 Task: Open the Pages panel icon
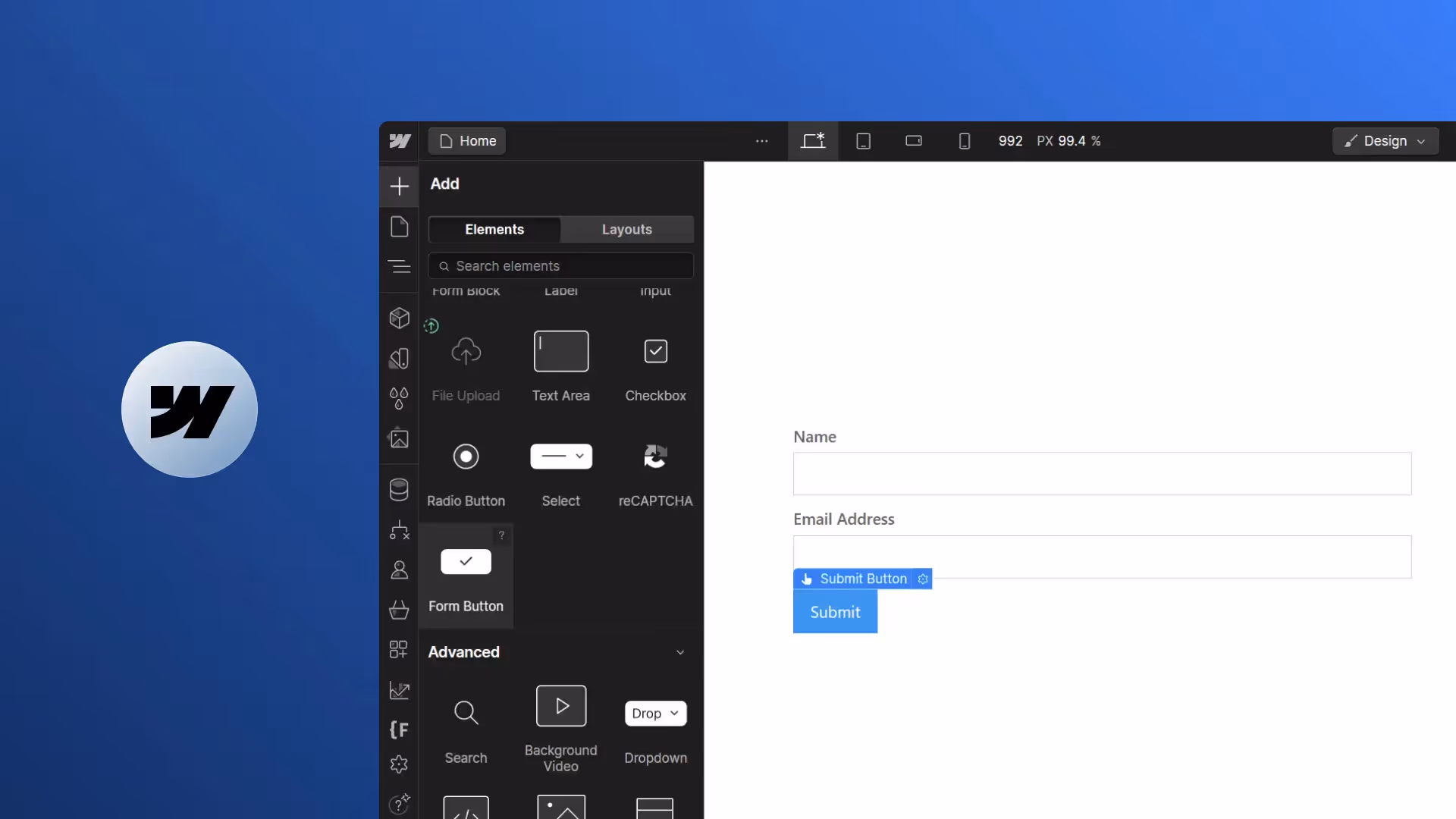[399, 227]
